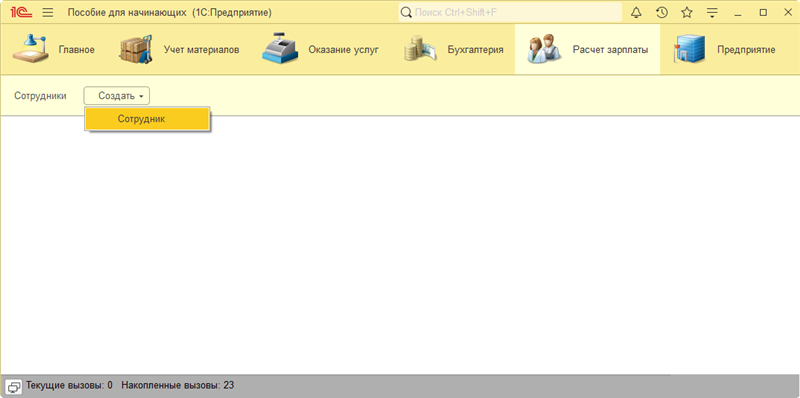Click the building icon for Предприятие

click(x=689, y=49)
